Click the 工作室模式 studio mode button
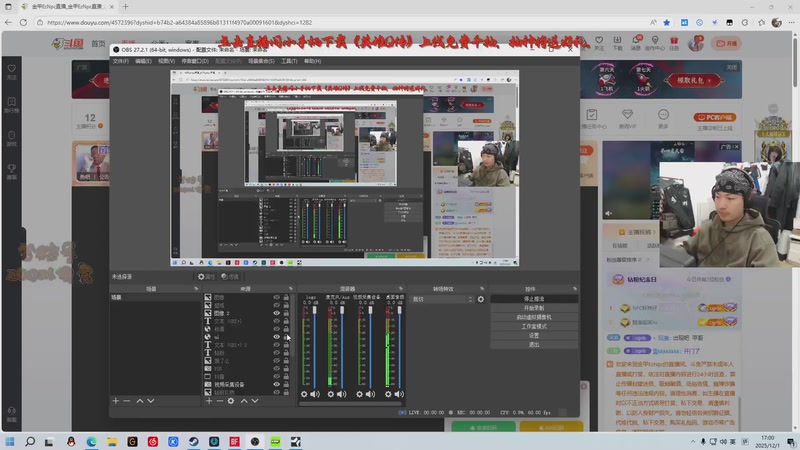Image resolution: width=800 pixels, height=450 pixels. [534, 327]
